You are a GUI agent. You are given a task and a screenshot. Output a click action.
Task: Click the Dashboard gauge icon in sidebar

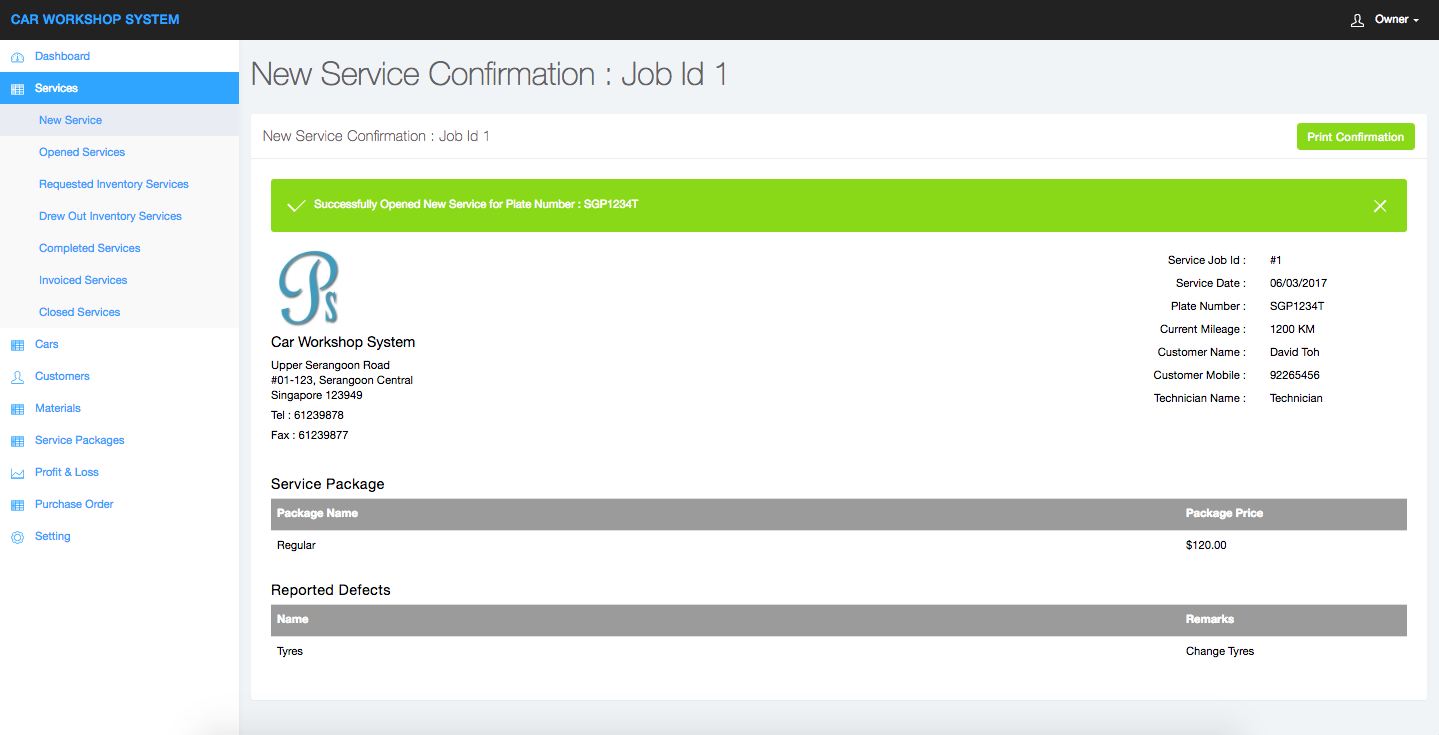17,57
